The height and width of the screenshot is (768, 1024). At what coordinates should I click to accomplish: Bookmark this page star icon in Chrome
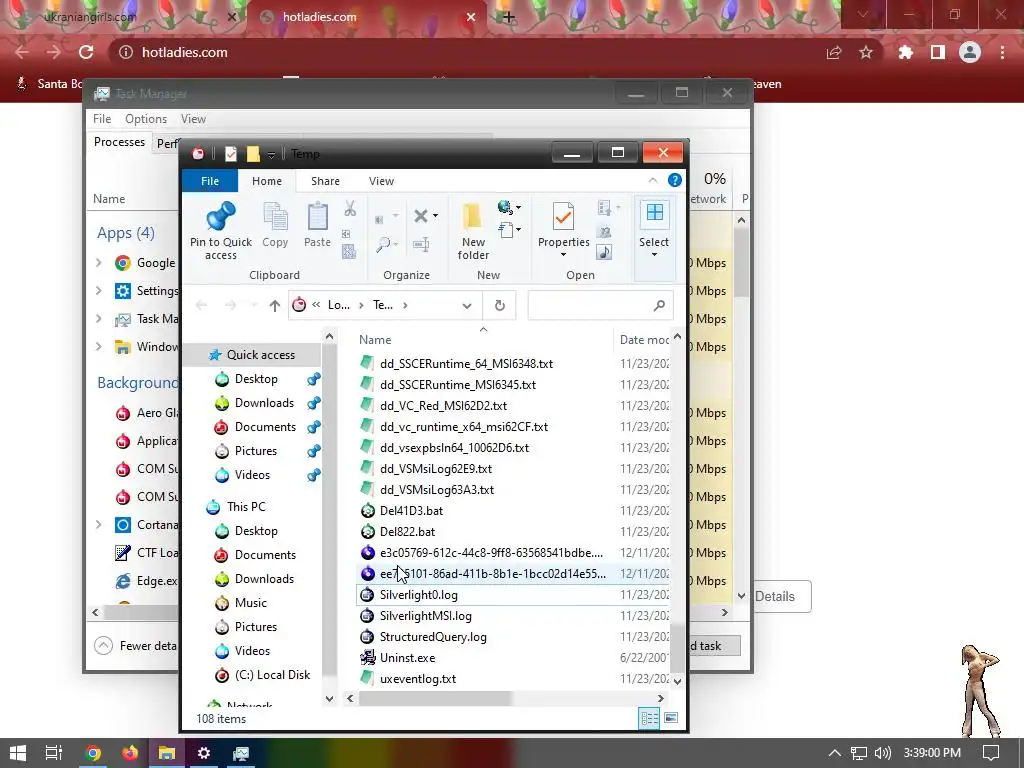pyautogui.click(x=866, y=52)
